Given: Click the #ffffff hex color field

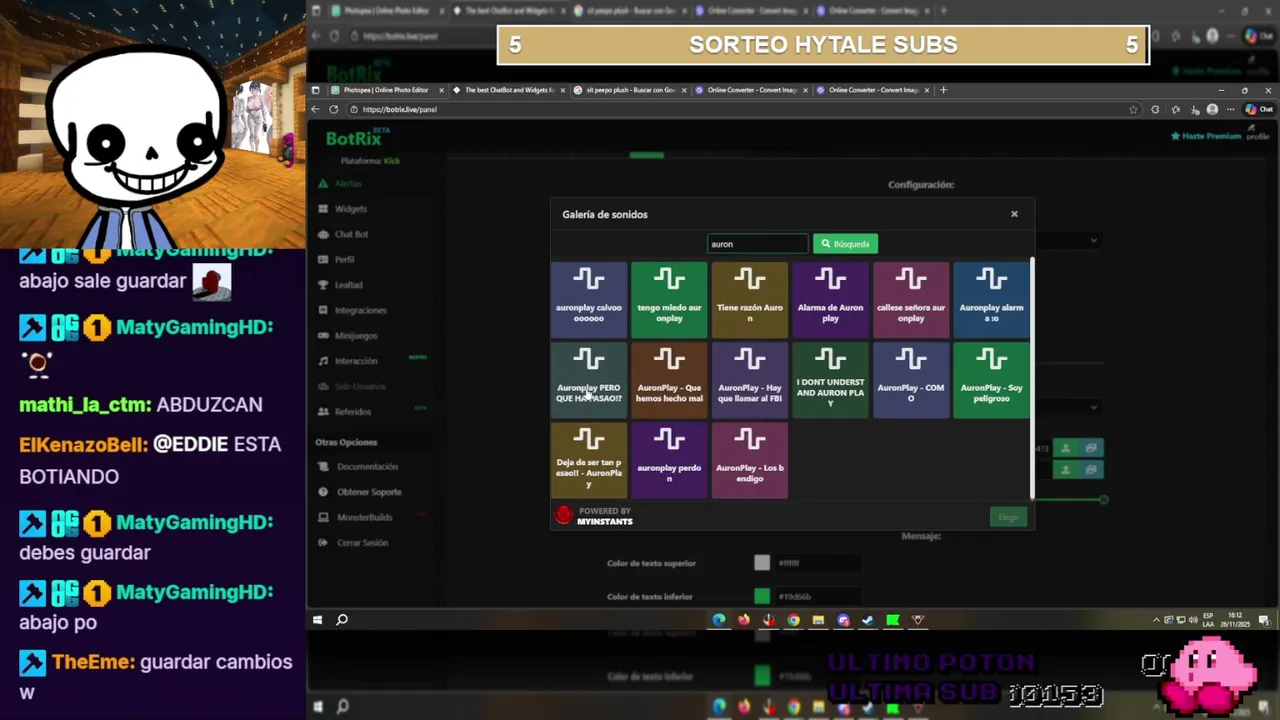Looking at the screenshot, I should point(818,563).
